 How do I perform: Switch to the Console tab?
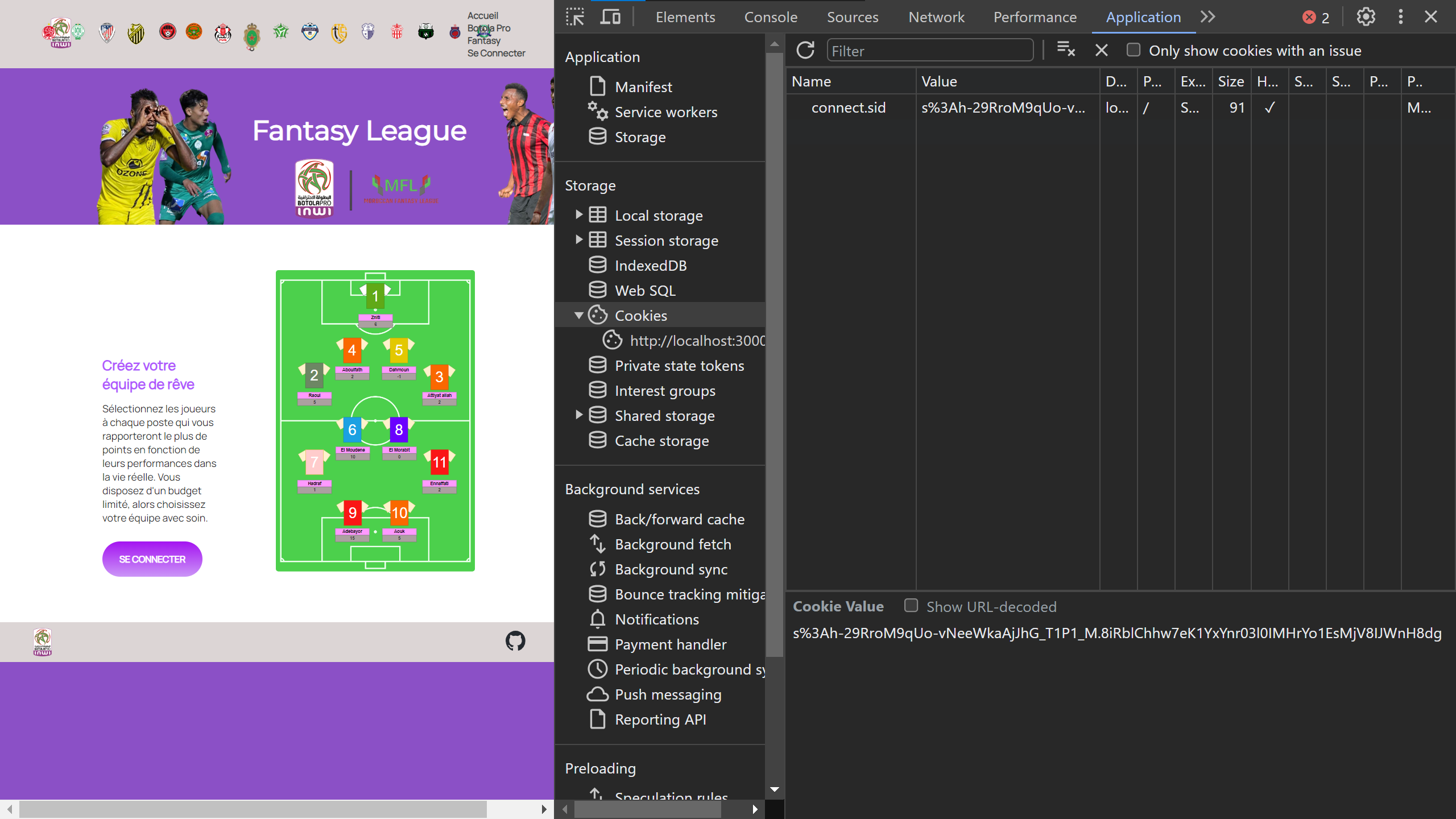771,17
